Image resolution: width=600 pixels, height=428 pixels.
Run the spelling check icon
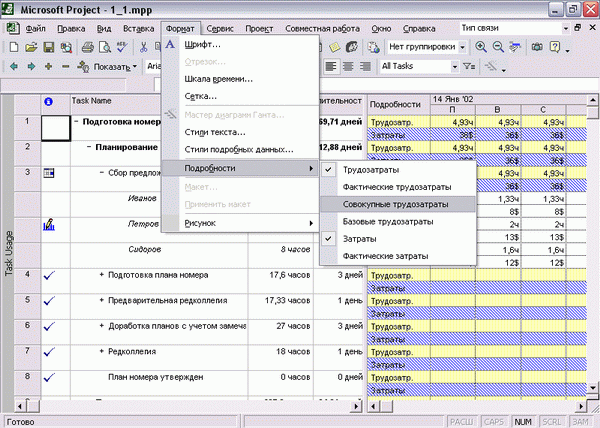(x=122, y=47)
